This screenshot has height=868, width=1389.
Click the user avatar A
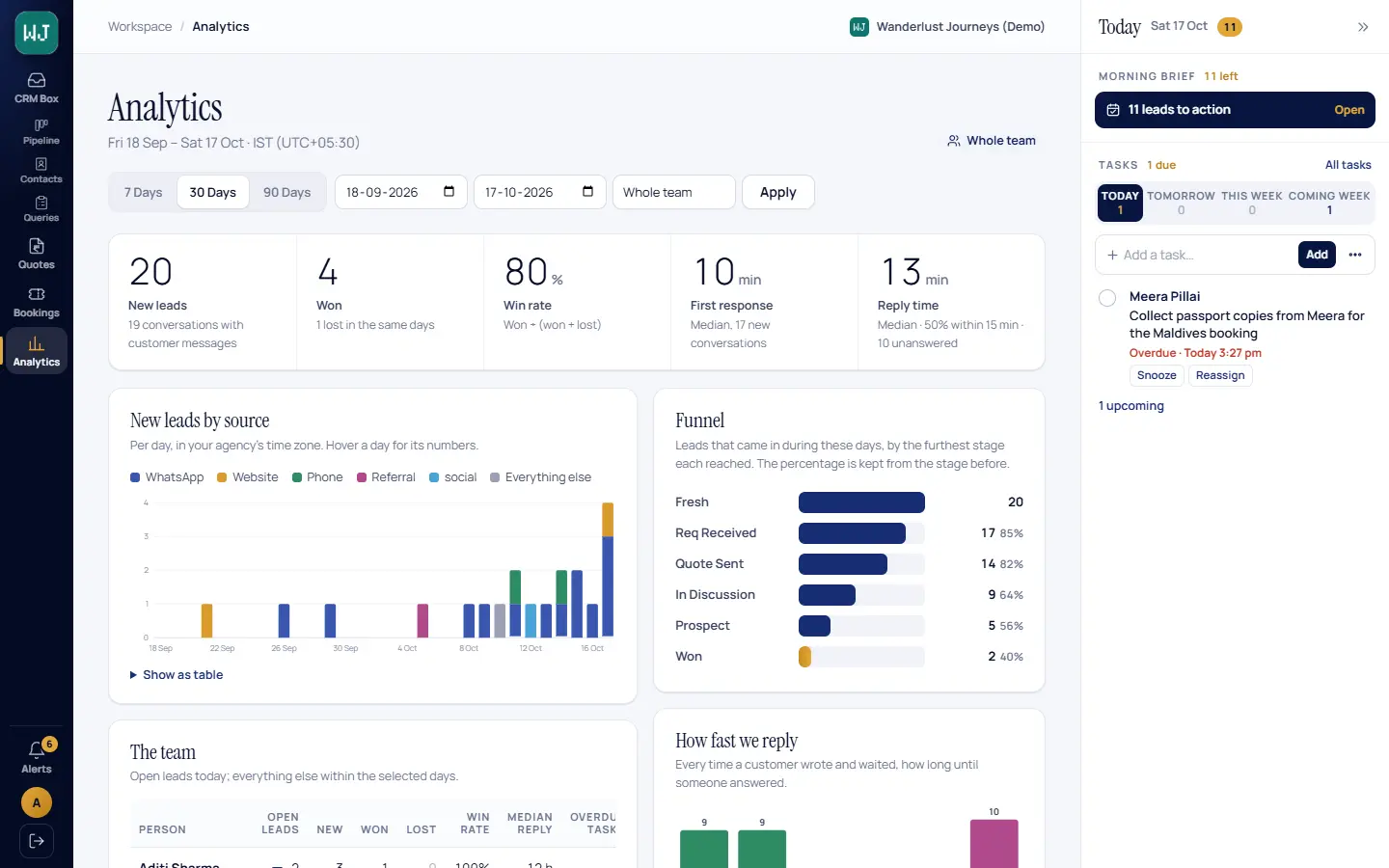click(37, 802)
